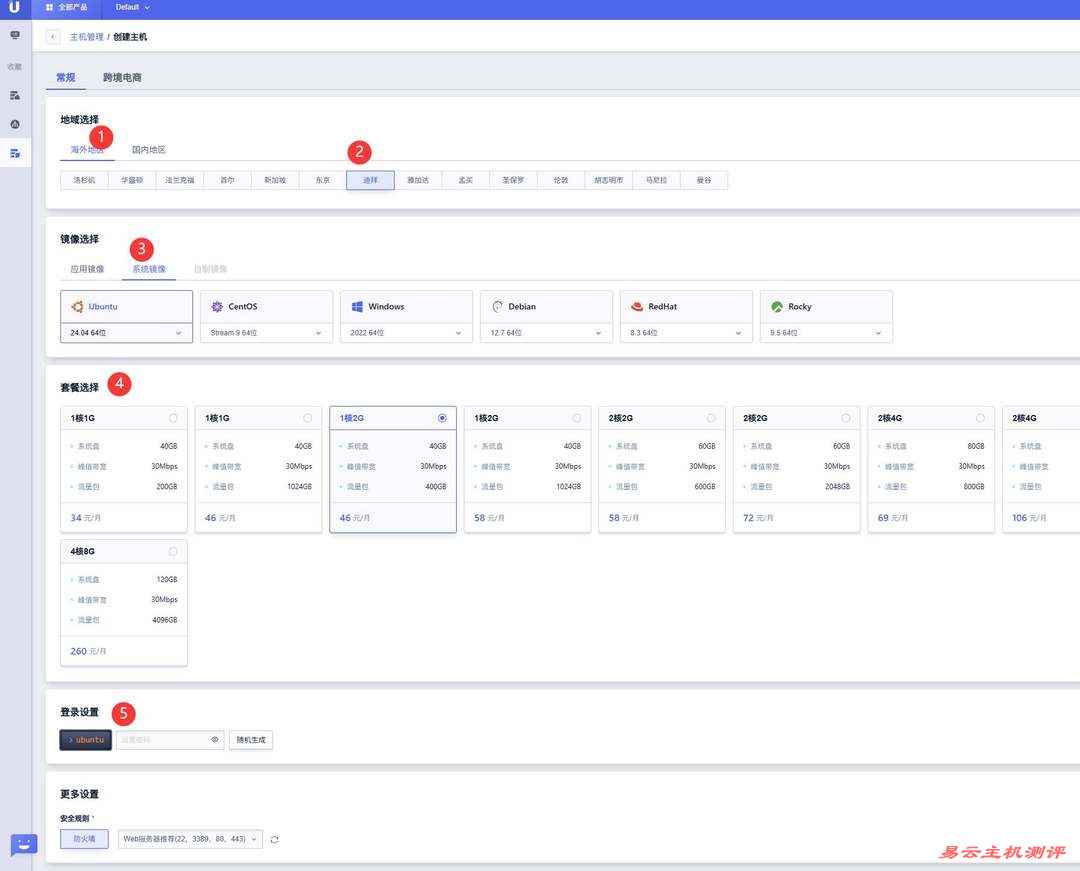Open the 全部产品 grid menu
Image resolution: width=1080 pixels, height=871 pixels.
pos(66,7)
